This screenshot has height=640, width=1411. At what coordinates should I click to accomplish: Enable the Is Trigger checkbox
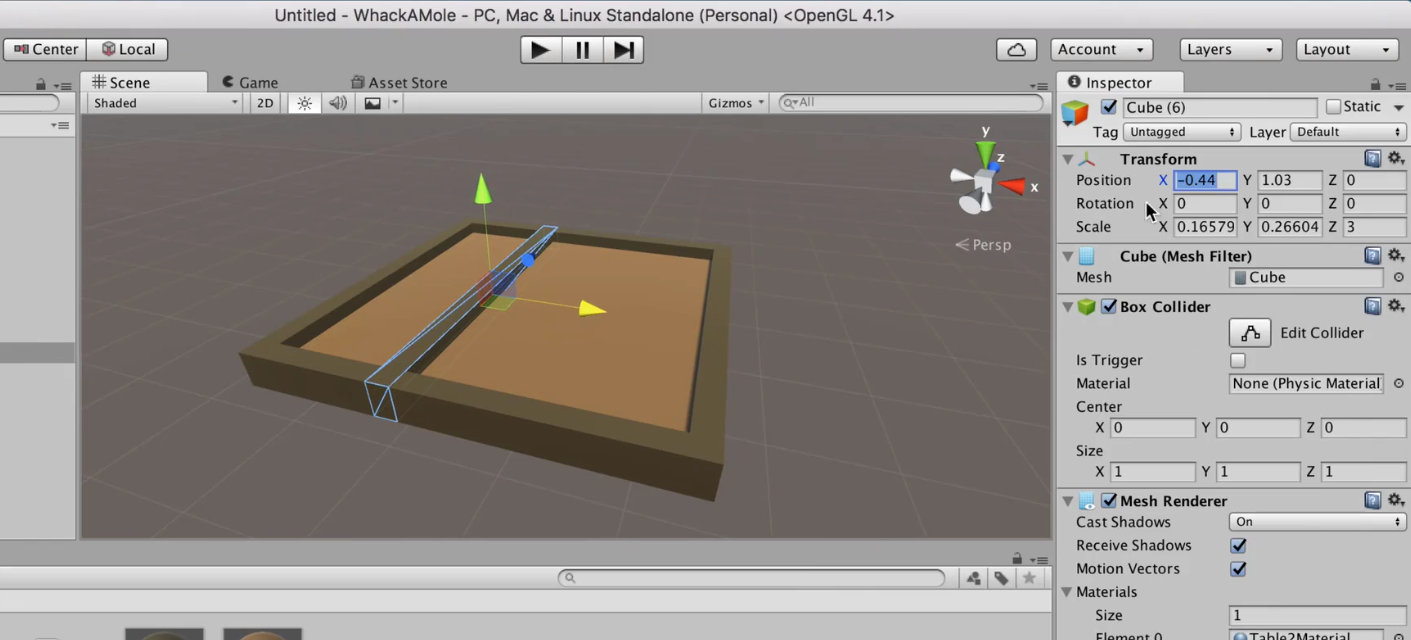tap(1237, 360)
